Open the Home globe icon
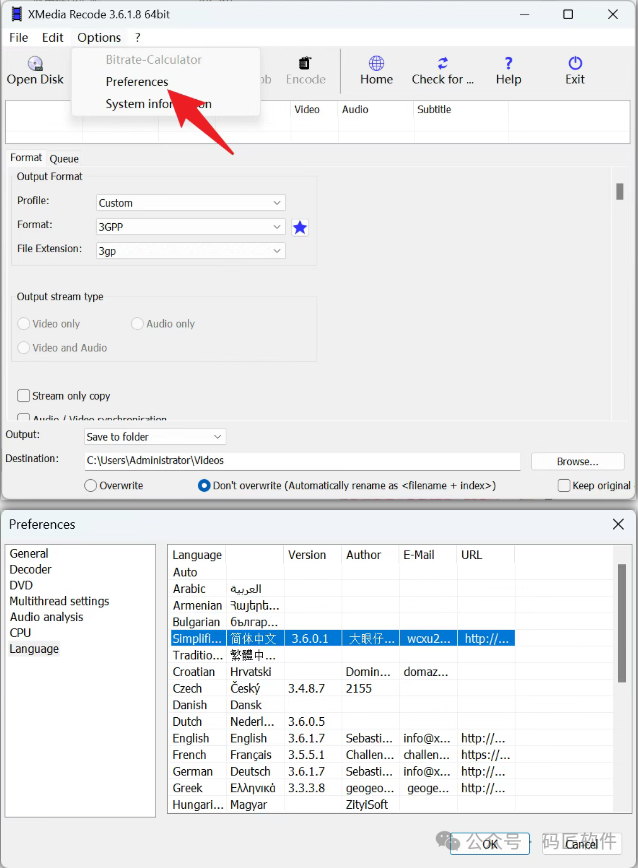Screen dimensions: 638x868 coord(376,64)
